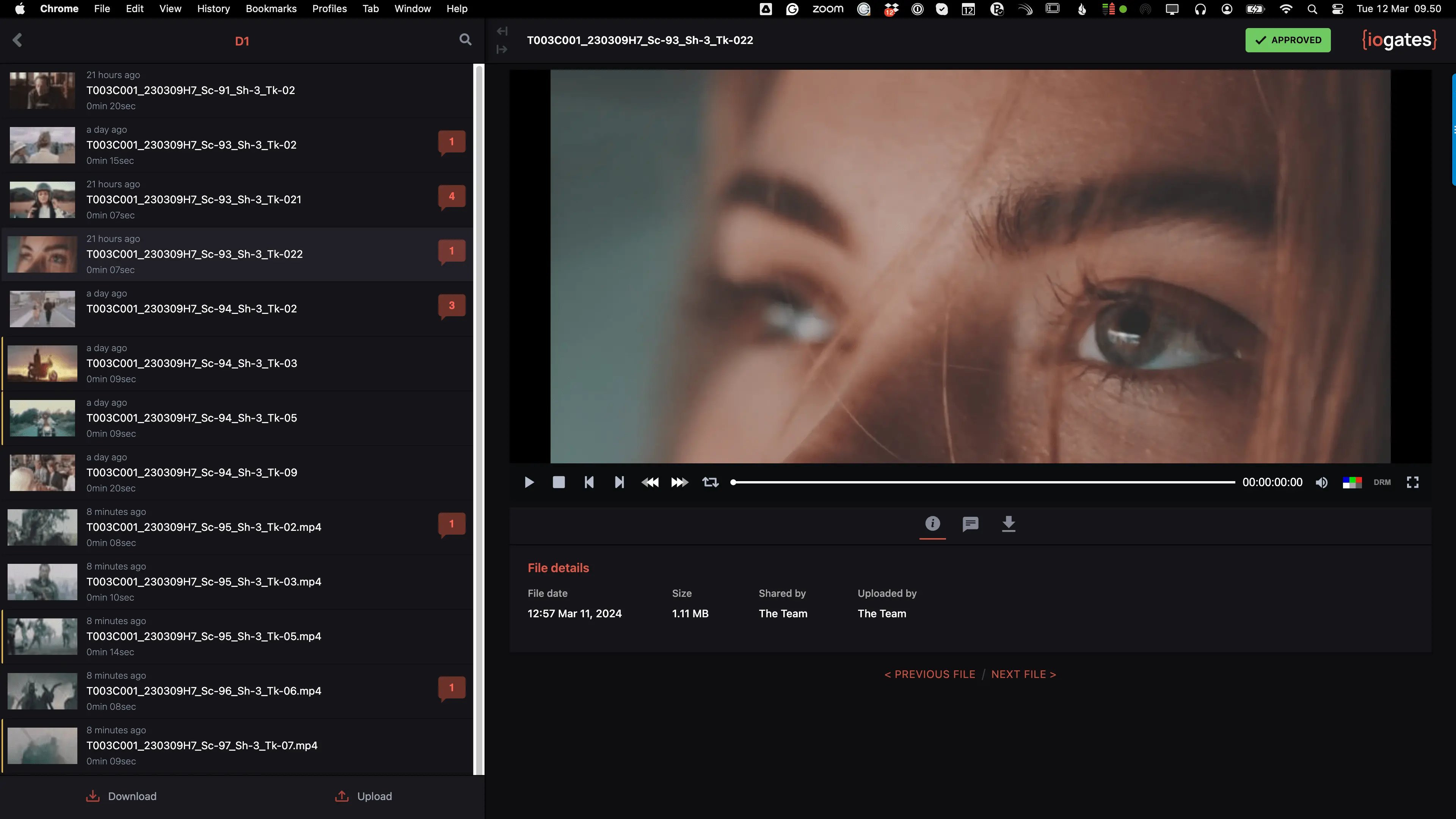Go back using the left chevron arrow
This screenshot has height=819, width=1456.
(x=17, y=40)
